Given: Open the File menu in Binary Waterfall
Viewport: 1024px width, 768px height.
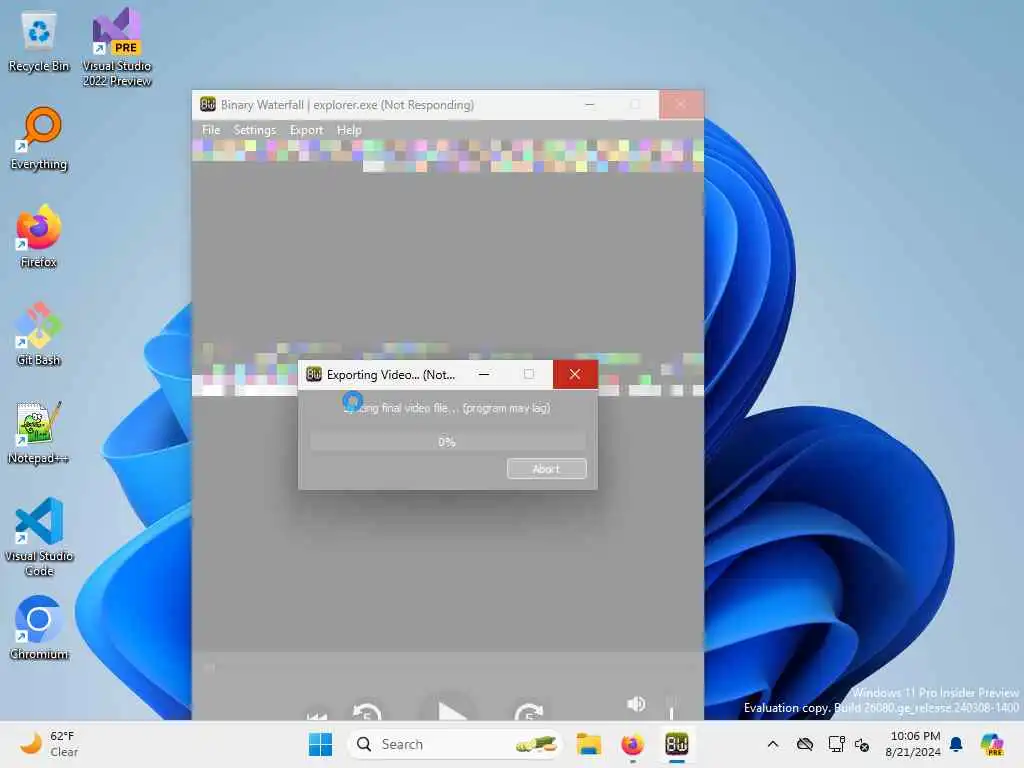Looking at the screenshot, I should click(x=210, y=130).
